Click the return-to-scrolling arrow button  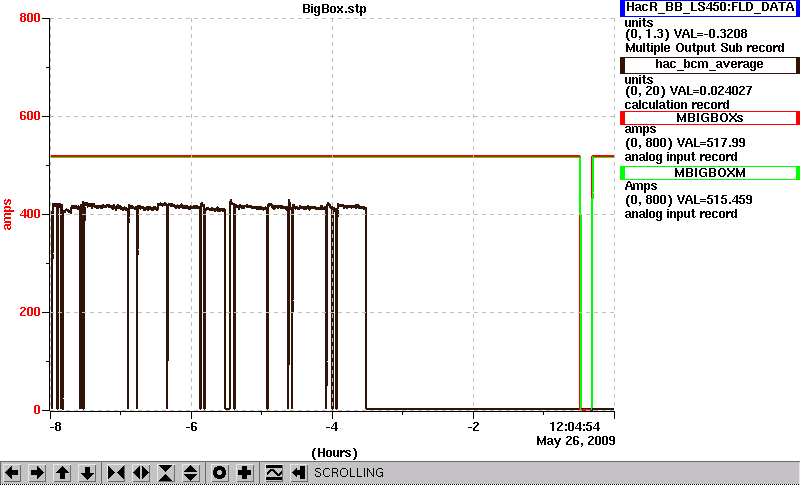298,473
